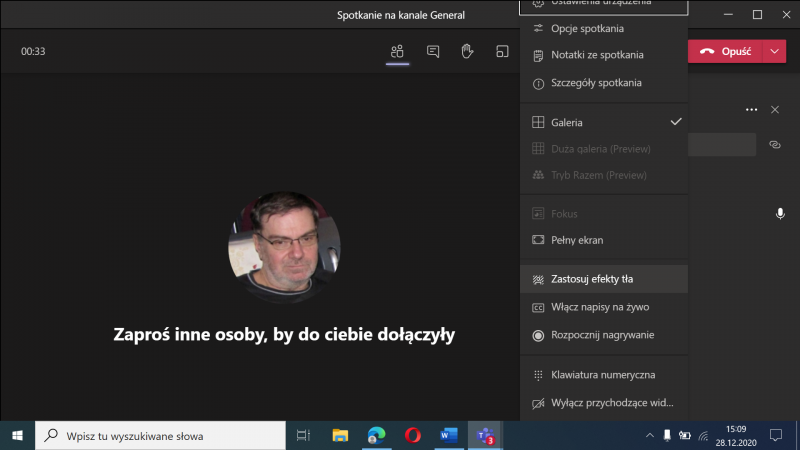This screenshot has width=800, height=450.
Task: Open the meeting chat icon
Action: tap(433, 51)
